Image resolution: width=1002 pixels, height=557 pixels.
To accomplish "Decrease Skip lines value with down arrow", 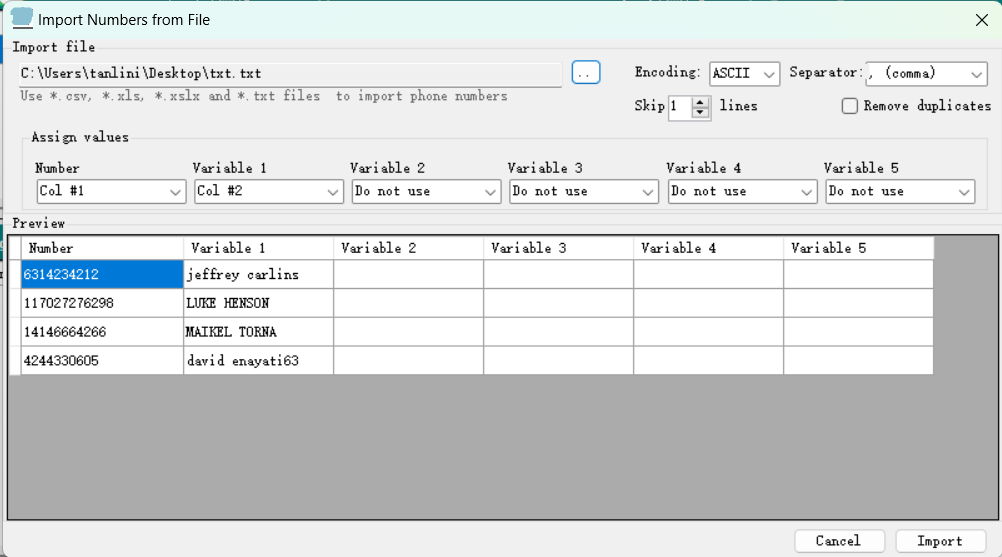I will pyautogui.click(x=701, y=112).
